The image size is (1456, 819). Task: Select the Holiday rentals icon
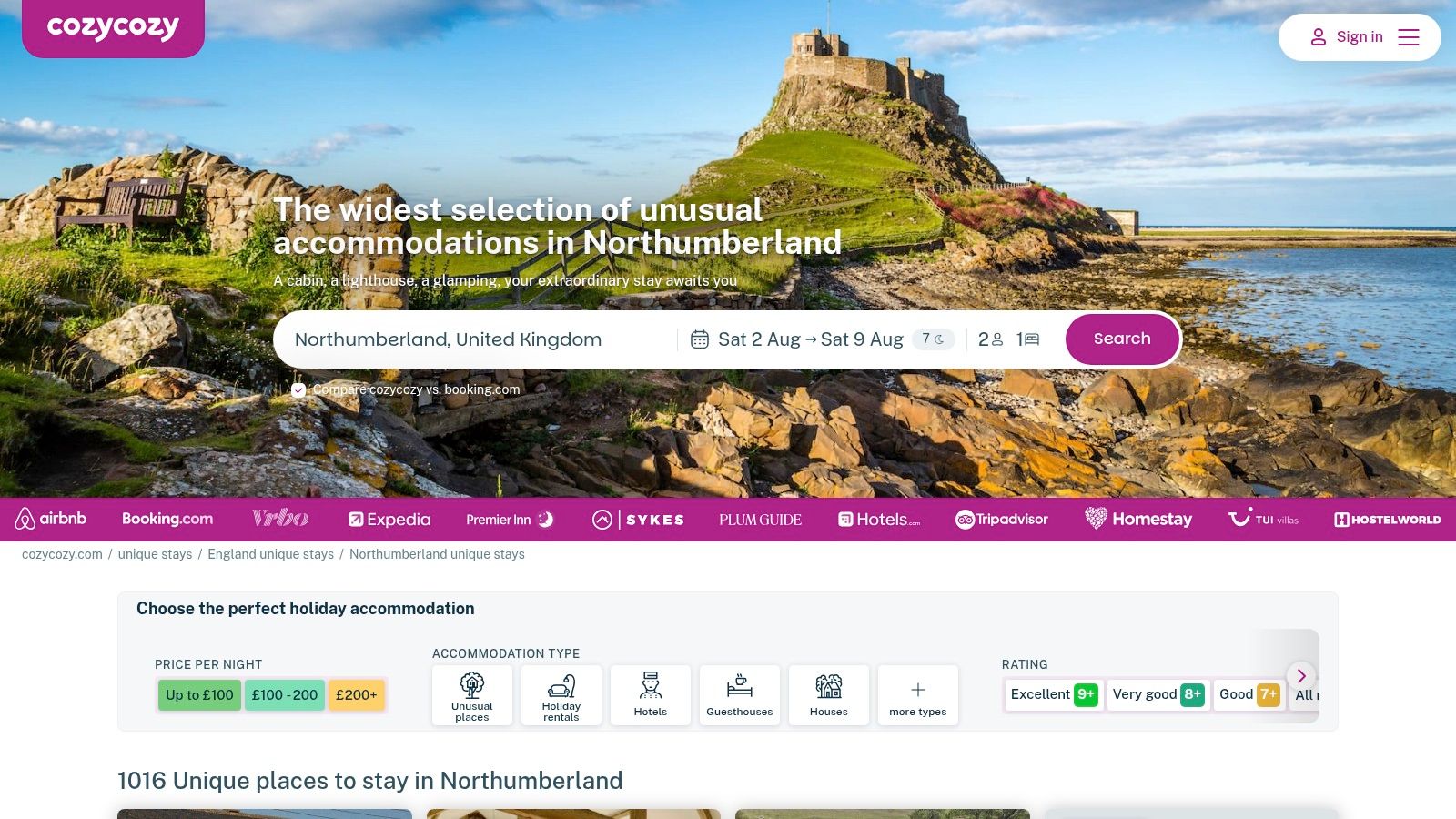561,685
